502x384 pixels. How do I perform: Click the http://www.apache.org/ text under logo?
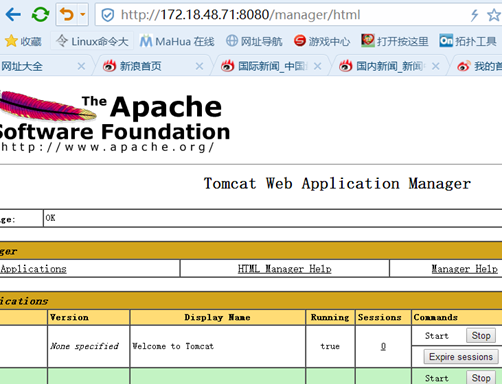(107, 147)
